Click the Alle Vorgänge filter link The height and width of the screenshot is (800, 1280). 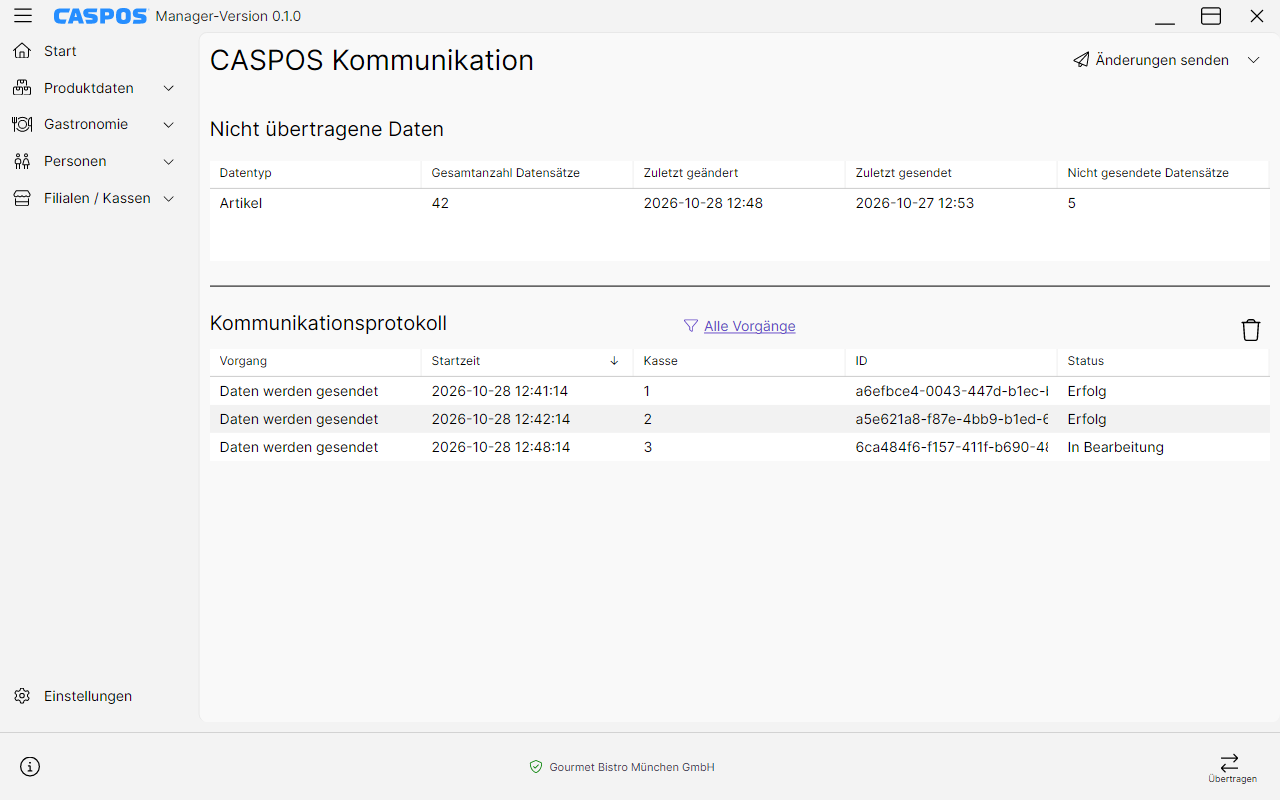749,326
